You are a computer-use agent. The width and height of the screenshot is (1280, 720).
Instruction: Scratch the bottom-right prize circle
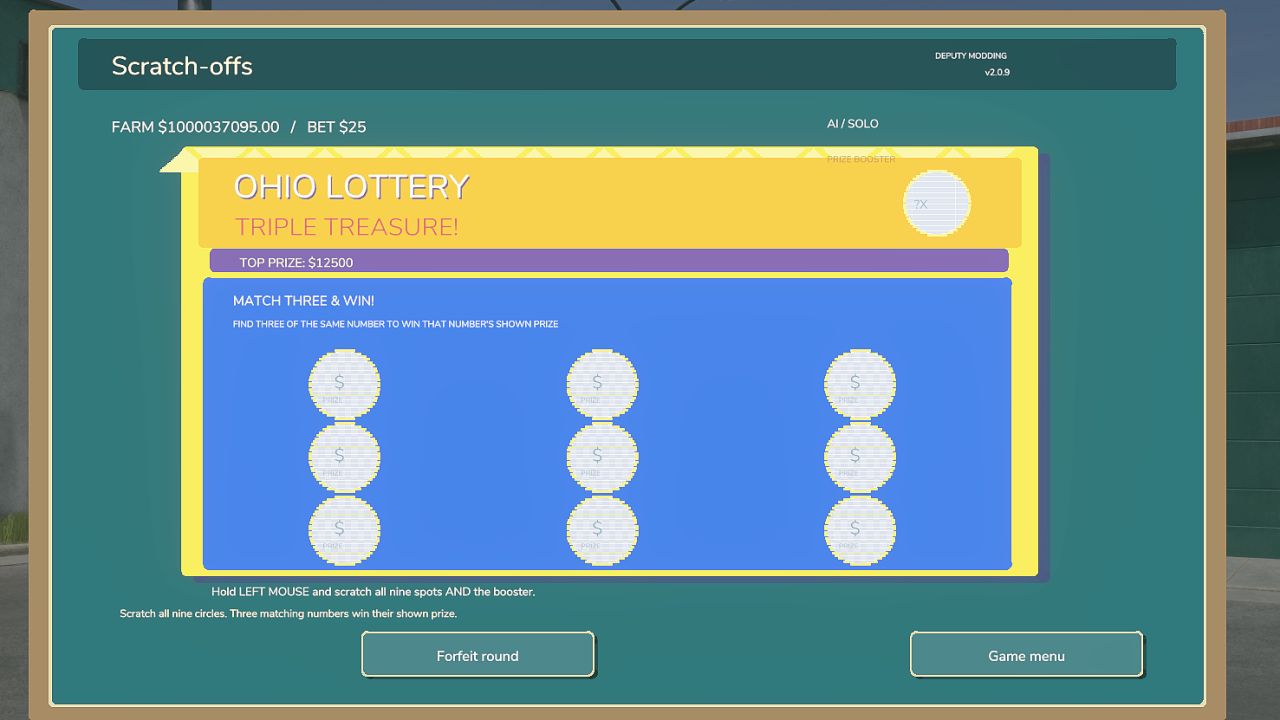(x=860, y=530)
